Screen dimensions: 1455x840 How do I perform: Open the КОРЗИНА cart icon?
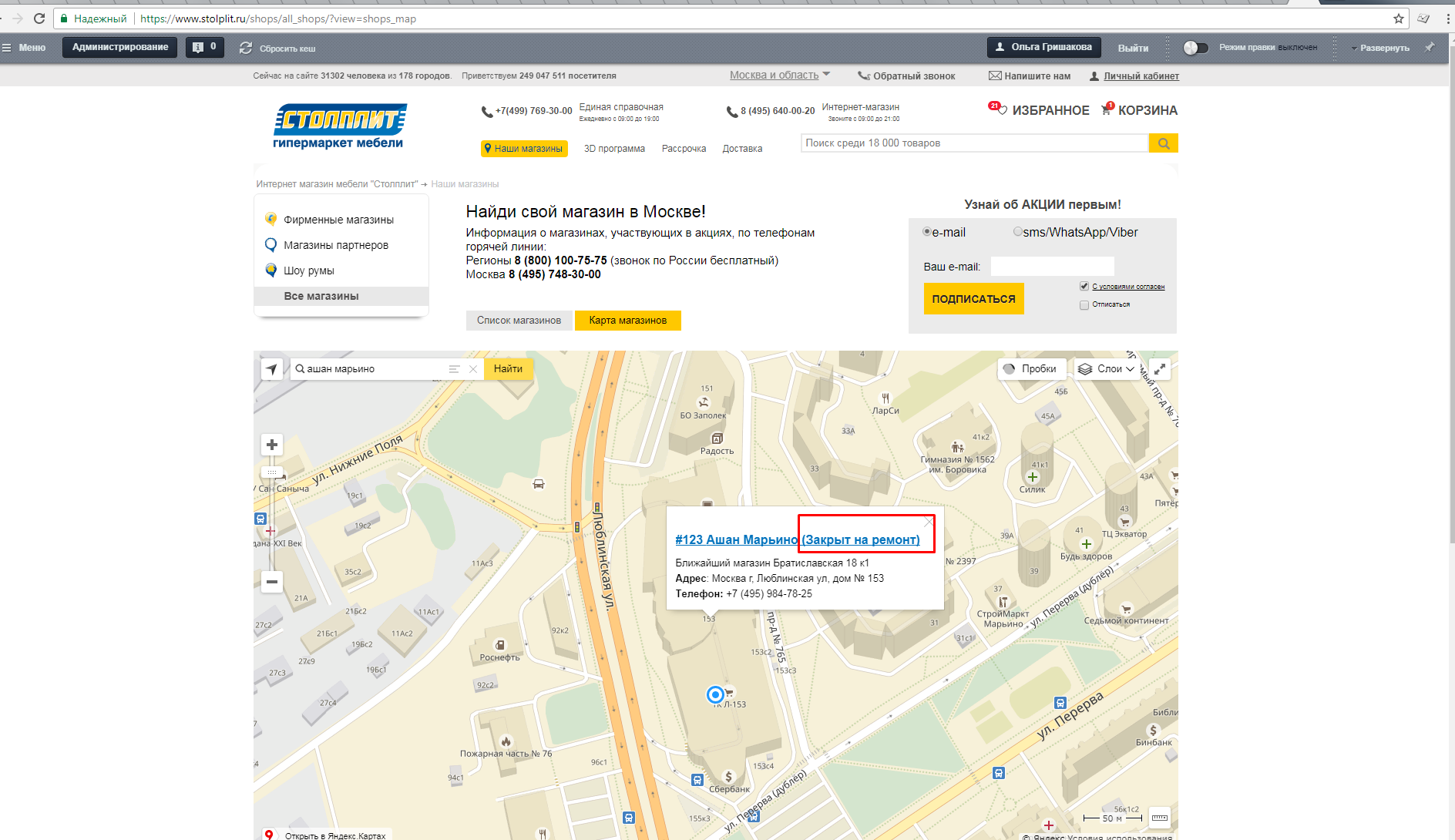point(1107,109)
